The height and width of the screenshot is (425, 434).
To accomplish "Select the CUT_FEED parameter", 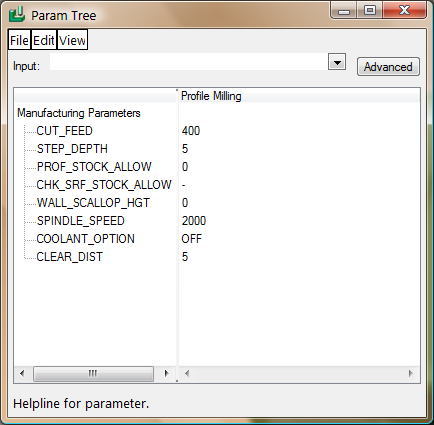I will 64,131.
